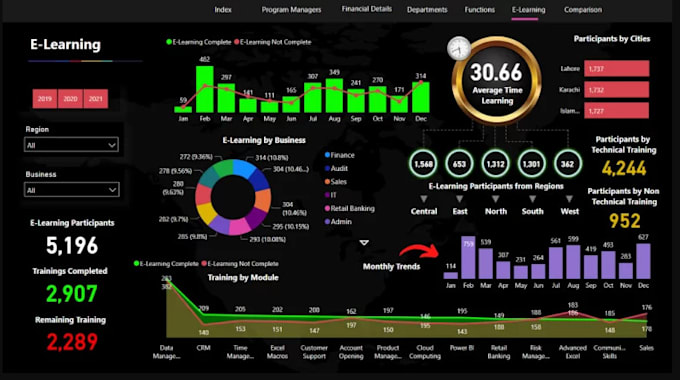Click the E-Learning tab
The image size is (680, 380).
528,10
